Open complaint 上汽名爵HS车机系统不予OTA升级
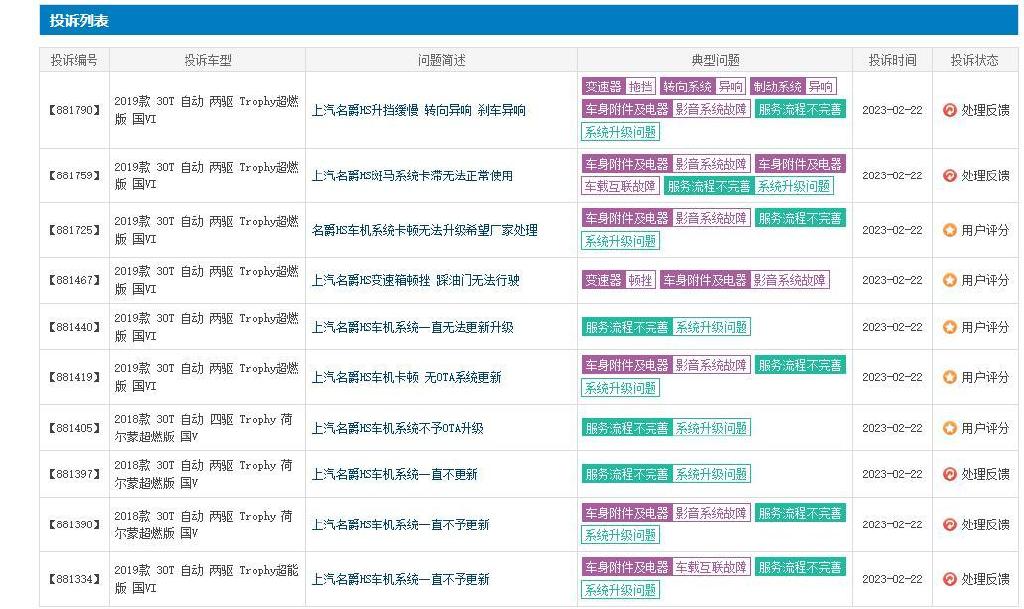Image resolution: width=1024 pixels, height=609 pixels. click(x=398, y=428)
